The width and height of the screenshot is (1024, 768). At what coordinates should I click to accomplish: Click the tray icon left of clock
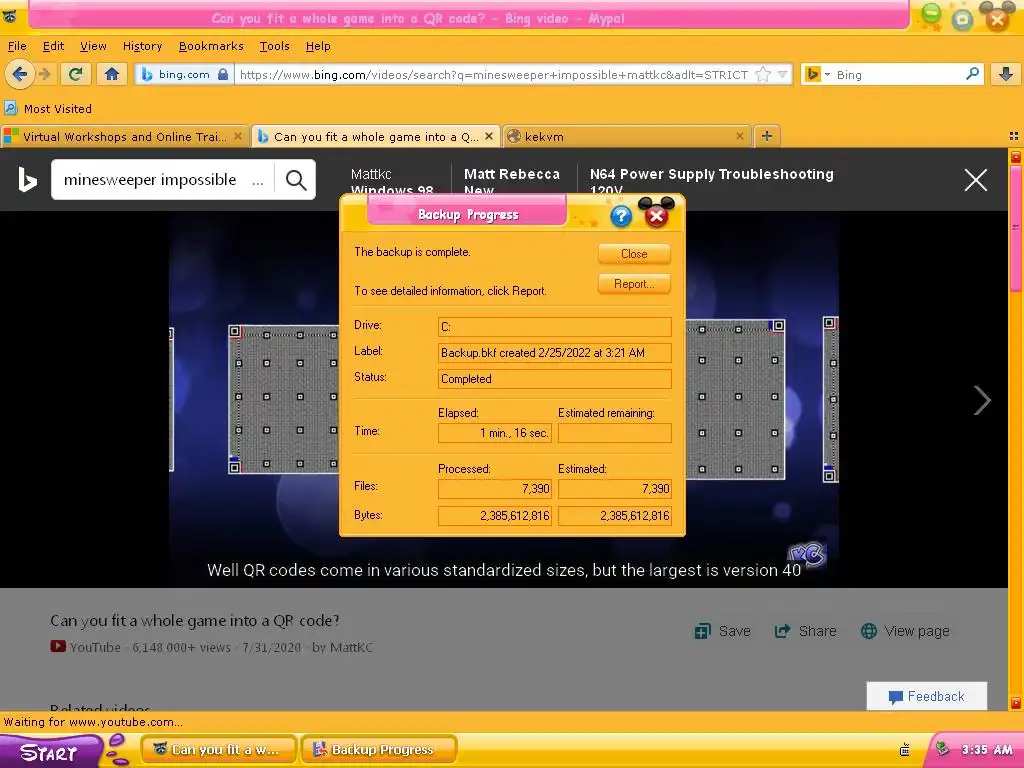[x=904, y=750]
